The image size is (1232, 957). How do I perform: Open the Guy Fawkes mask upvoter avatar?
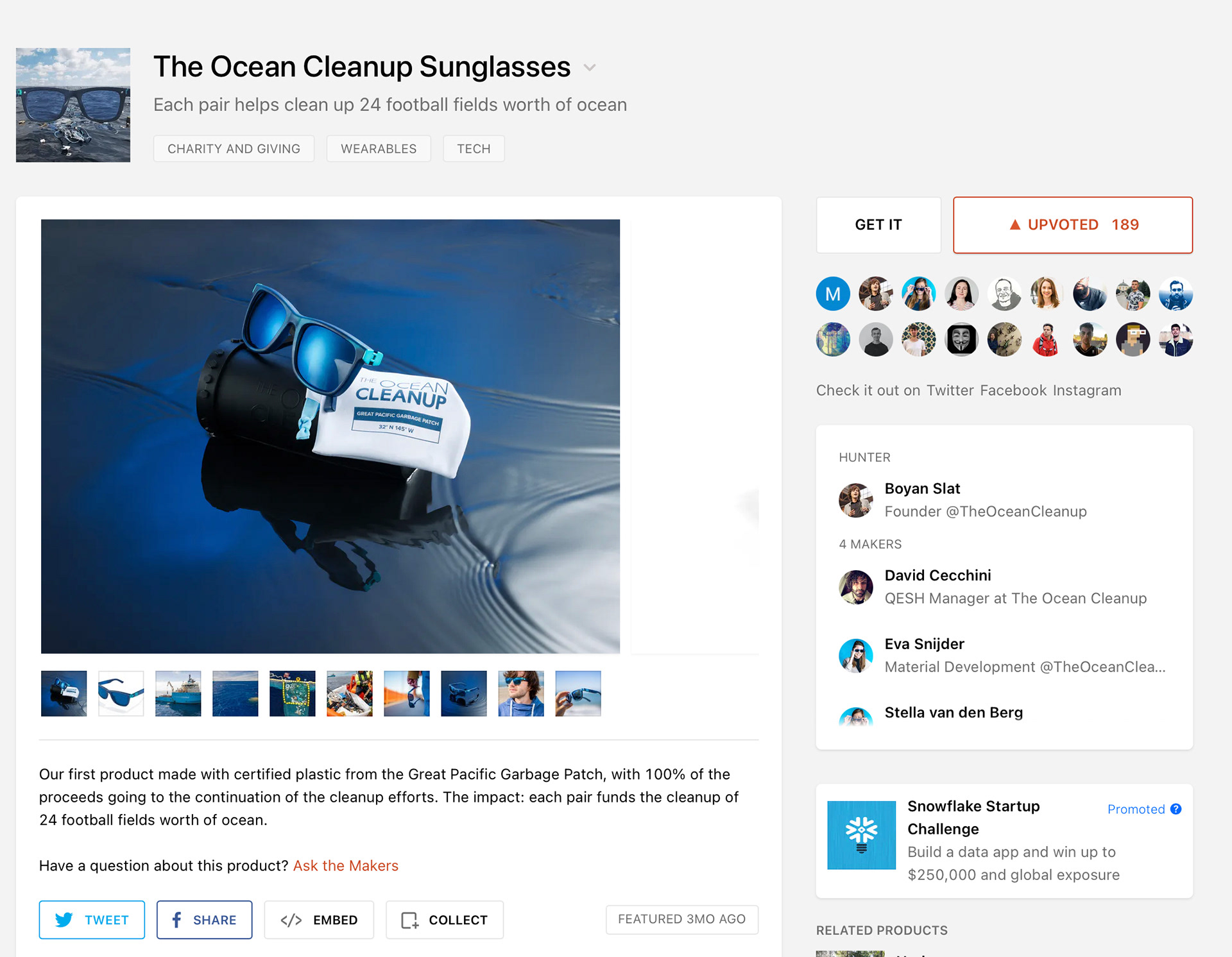(961, 339)
